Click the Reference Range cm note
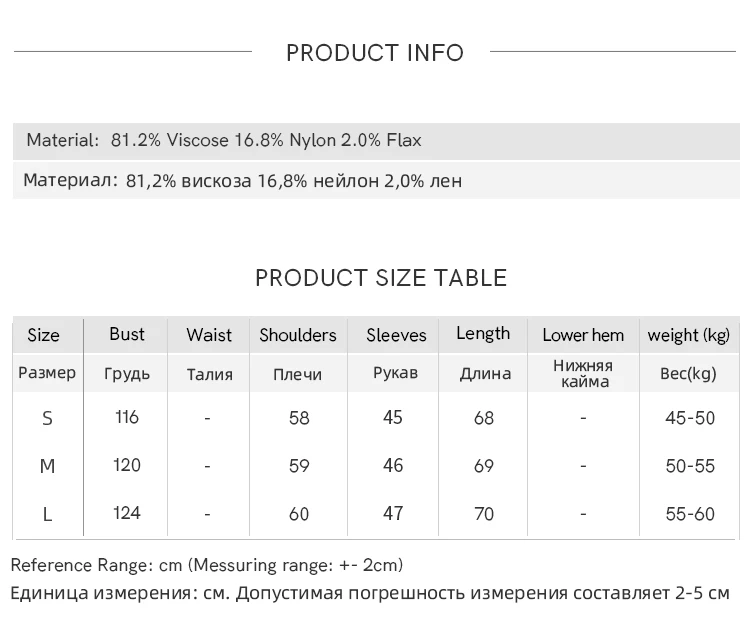The height and width of the screenshot is (630, 750). (207, 565)
